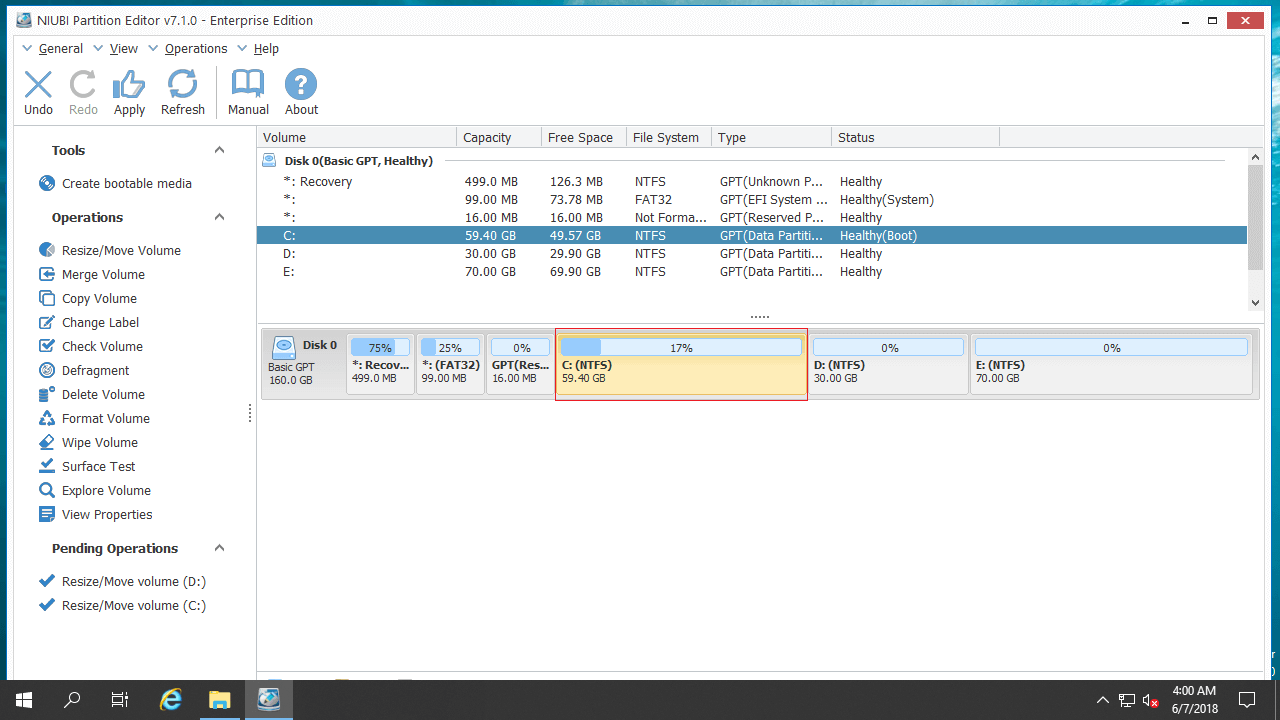Select Create bootable media tool

coord(115,183)
